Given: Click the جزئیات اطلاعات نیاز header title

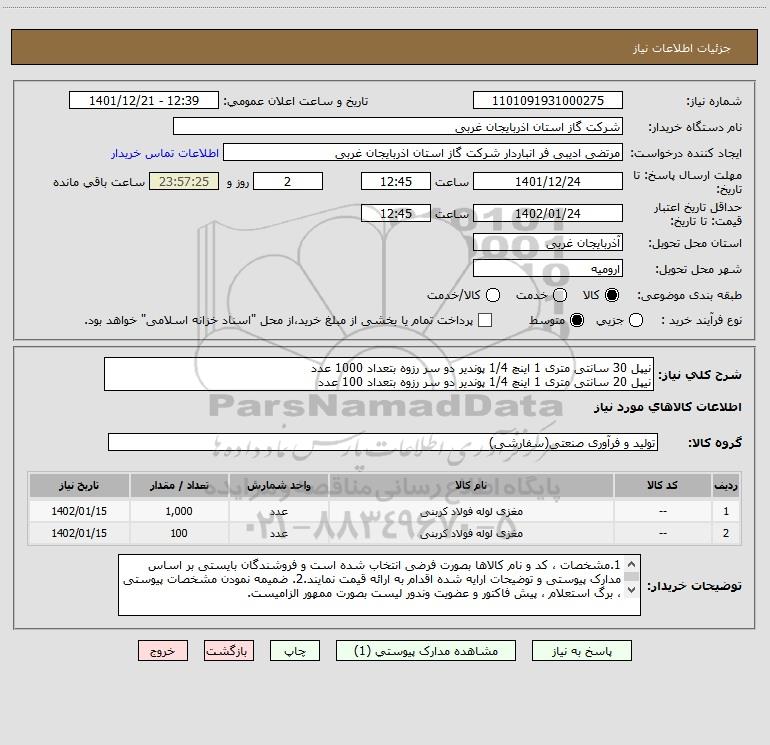Looking at the screenshot, I should point(682,48).
